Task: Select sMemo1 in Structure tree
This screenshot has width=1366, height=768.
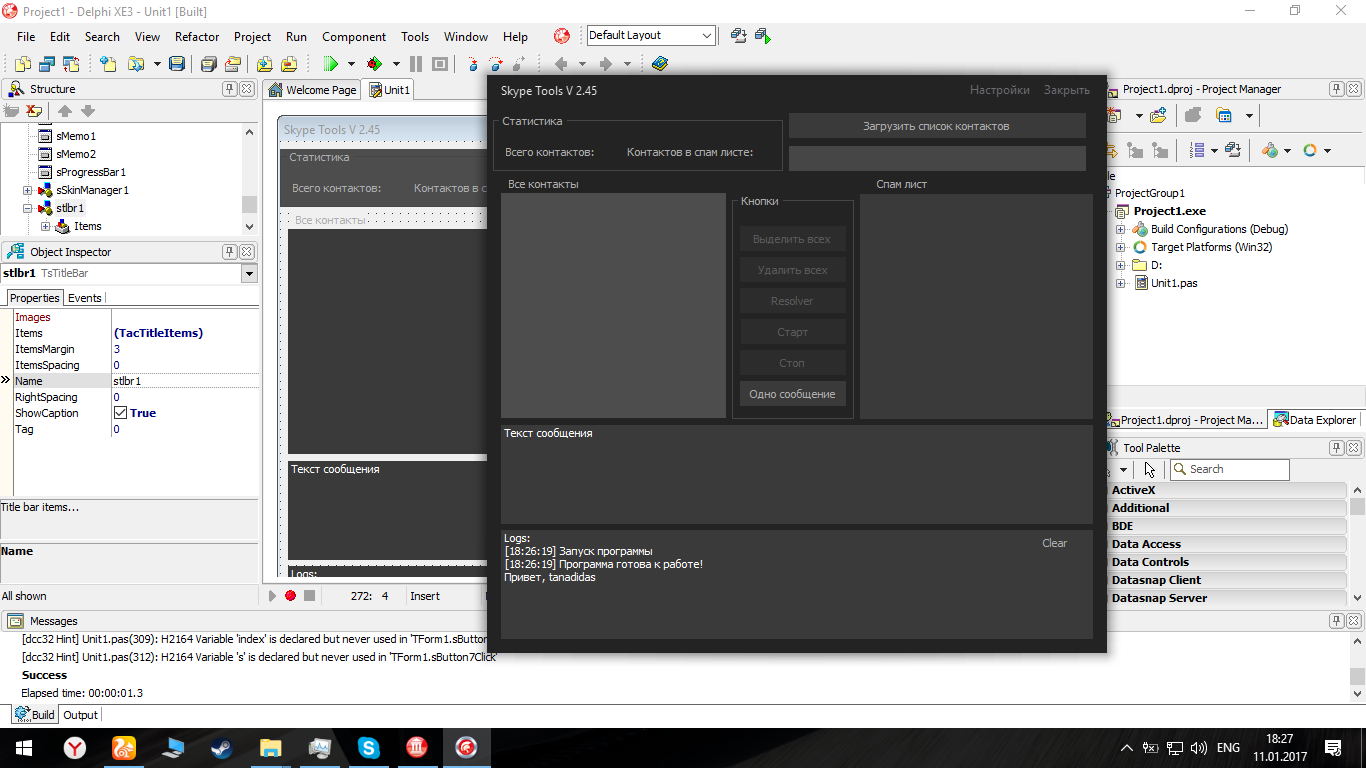Action: pos(76,136)
